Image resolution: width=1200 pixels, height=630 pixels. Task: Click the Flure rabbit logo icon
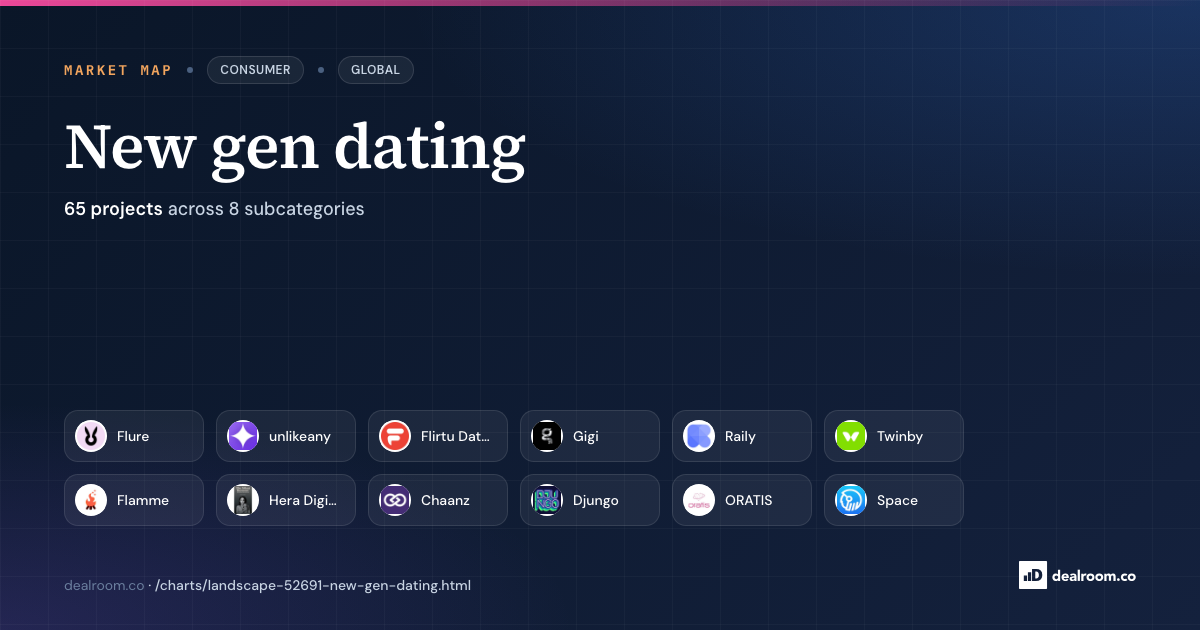click(x=91, y=436)
